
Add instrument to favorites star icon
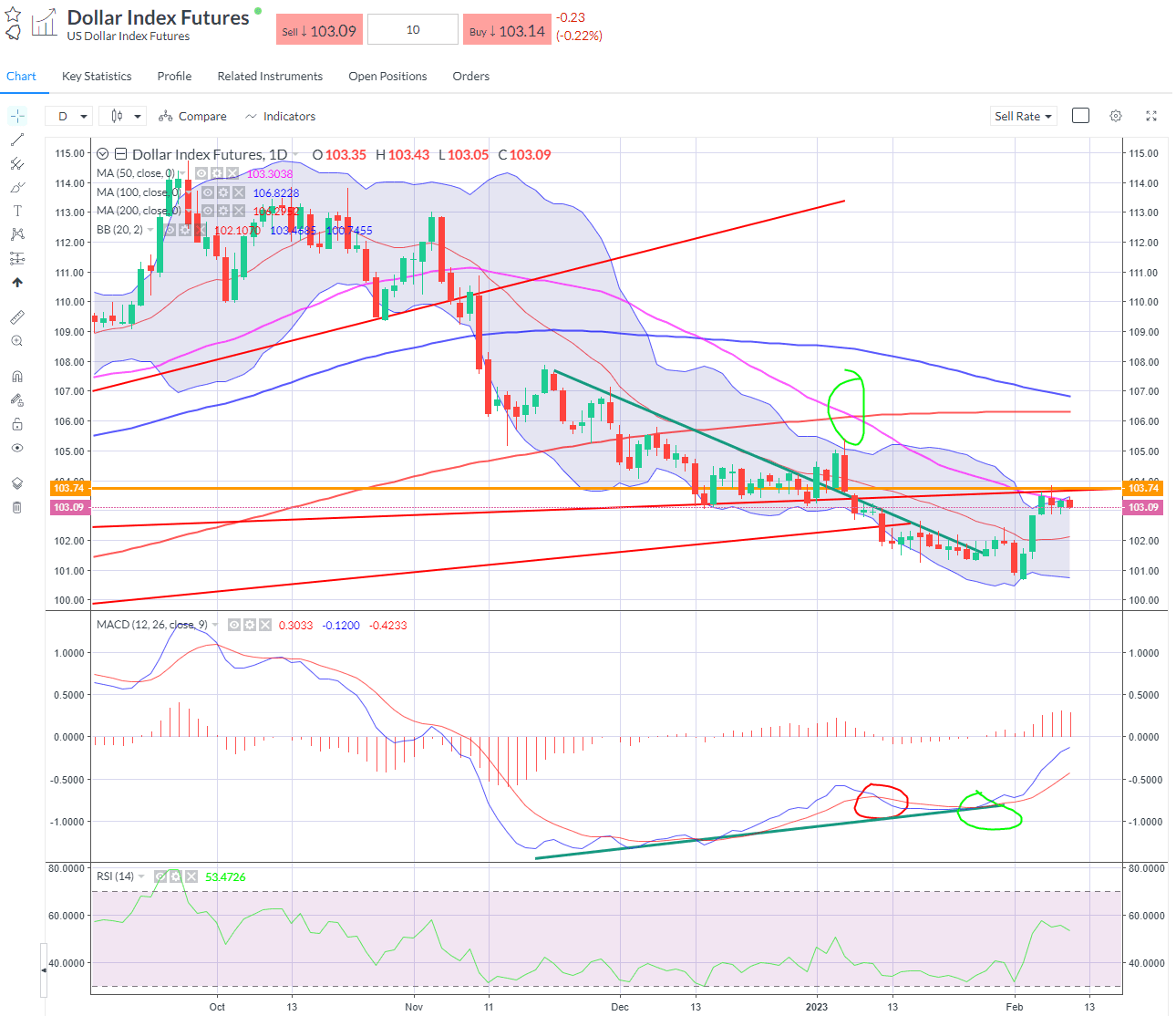pos(13,15)
